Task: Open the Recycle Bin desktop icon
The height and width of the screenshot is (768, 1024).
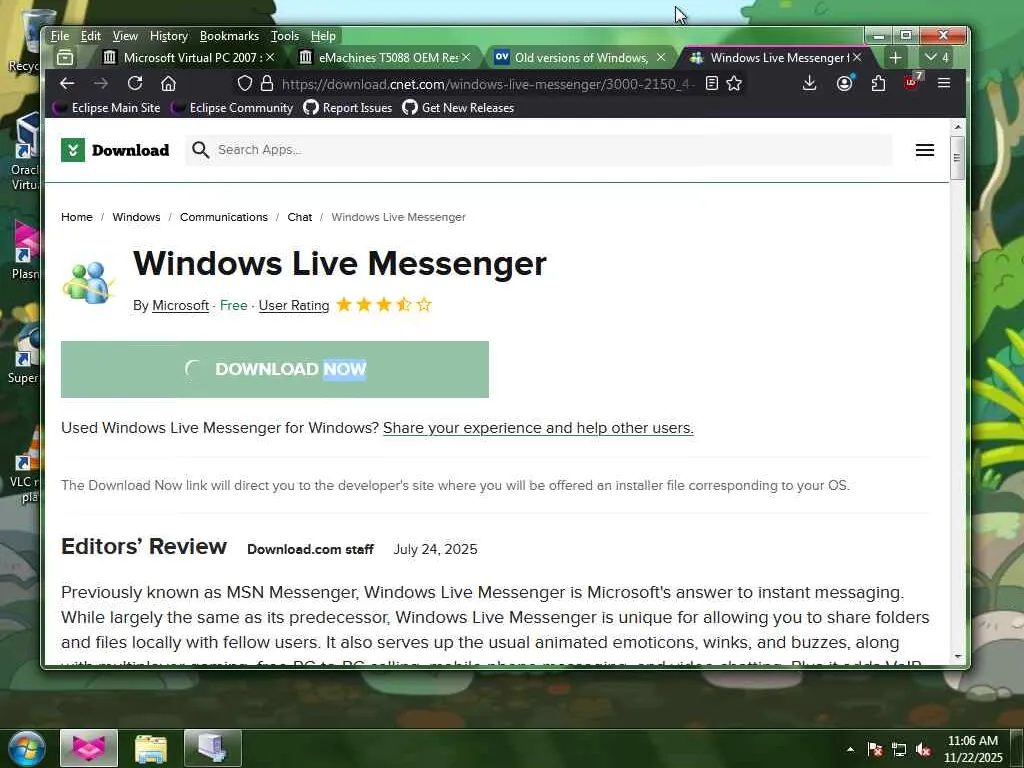Action: (x=24, y=40)
